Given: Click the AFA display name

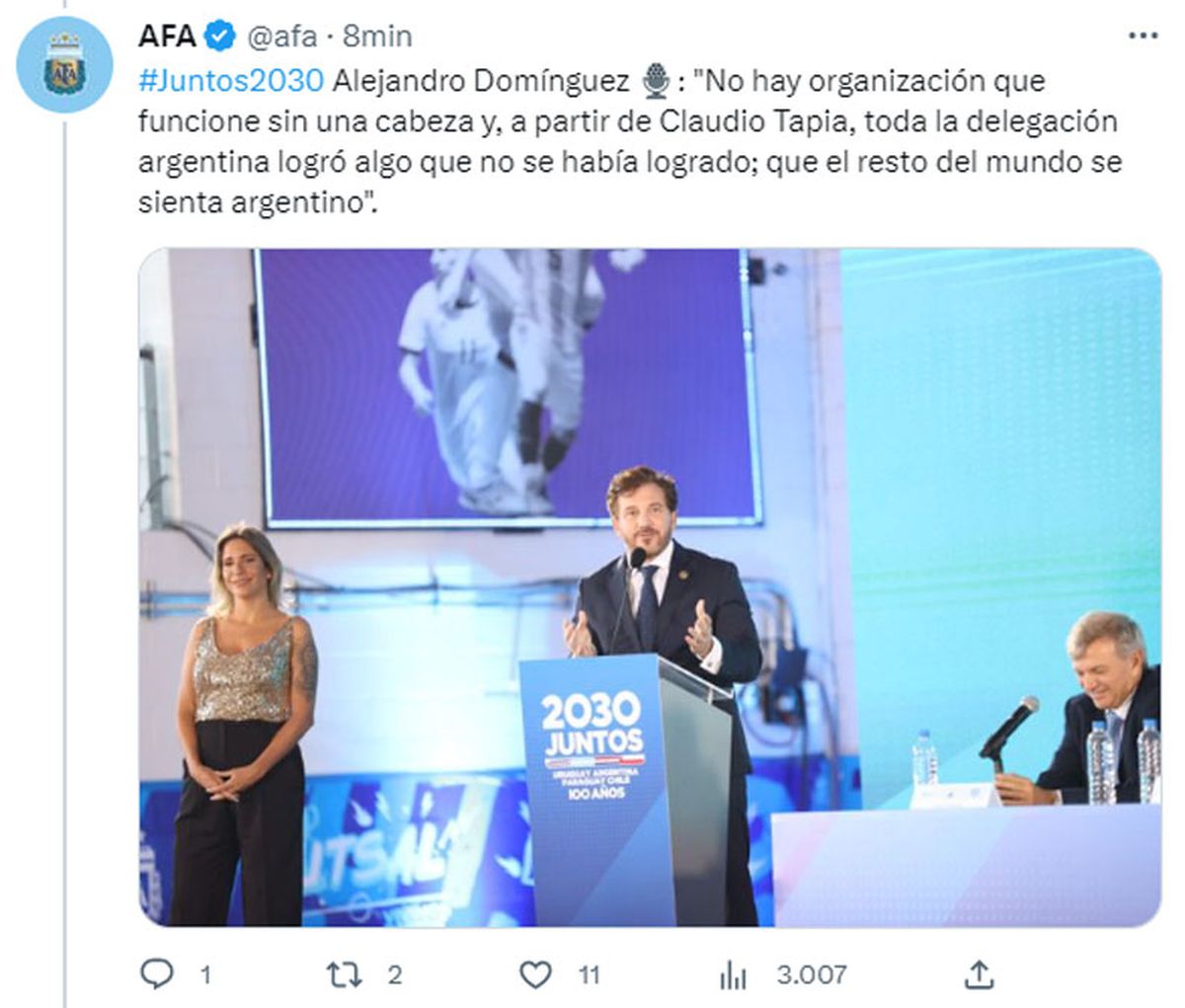Looking at the screenshot, I should [x=167, y=37].
